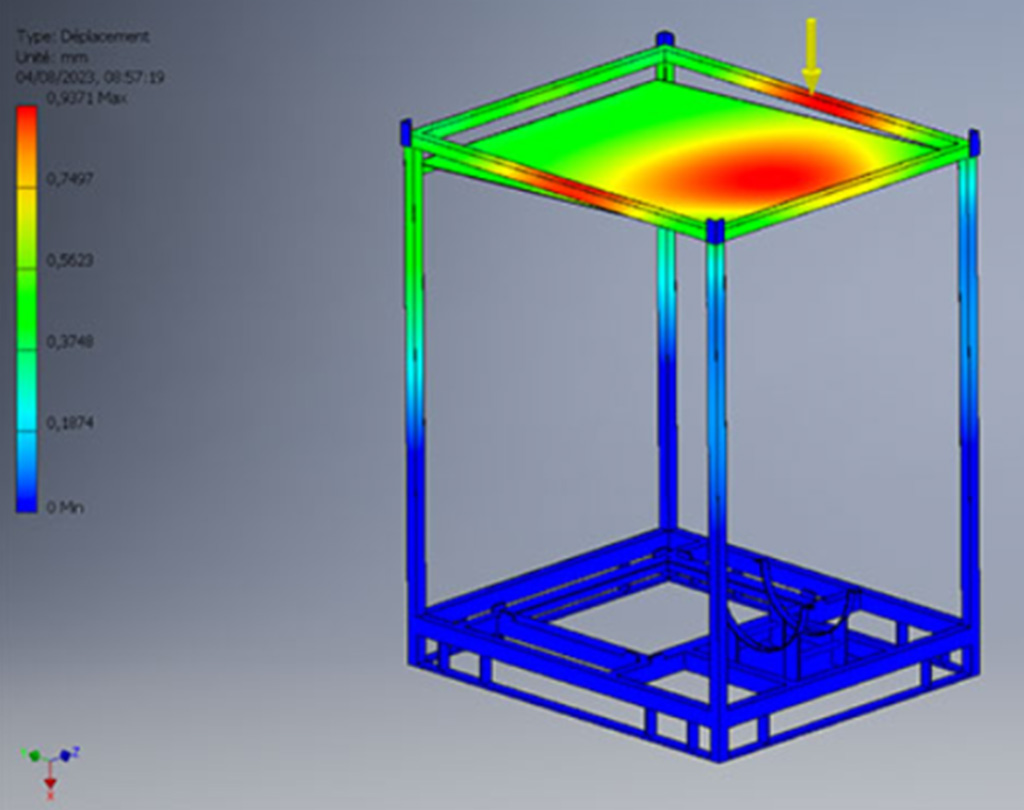Click the 04/08/2023 timestamp text

point(90,76)
